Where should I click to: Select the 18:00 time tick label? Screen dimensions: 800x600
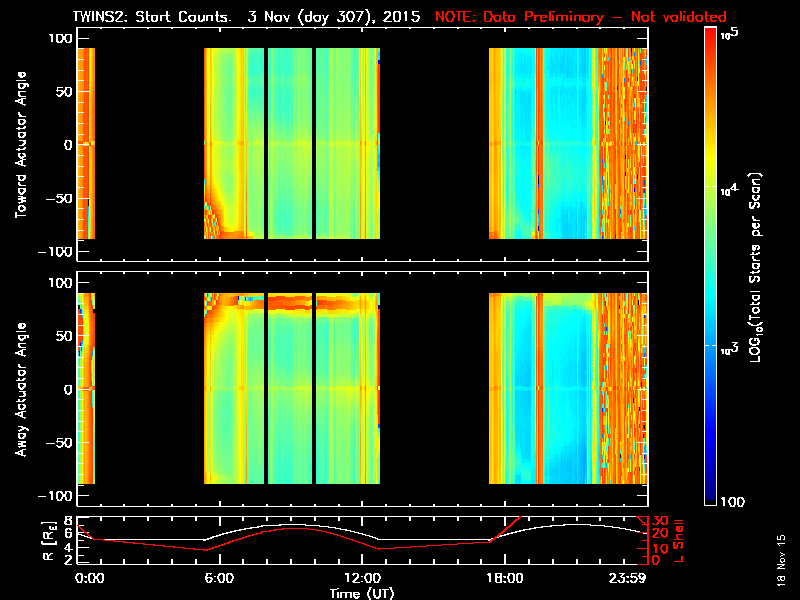tap(505, 578)
